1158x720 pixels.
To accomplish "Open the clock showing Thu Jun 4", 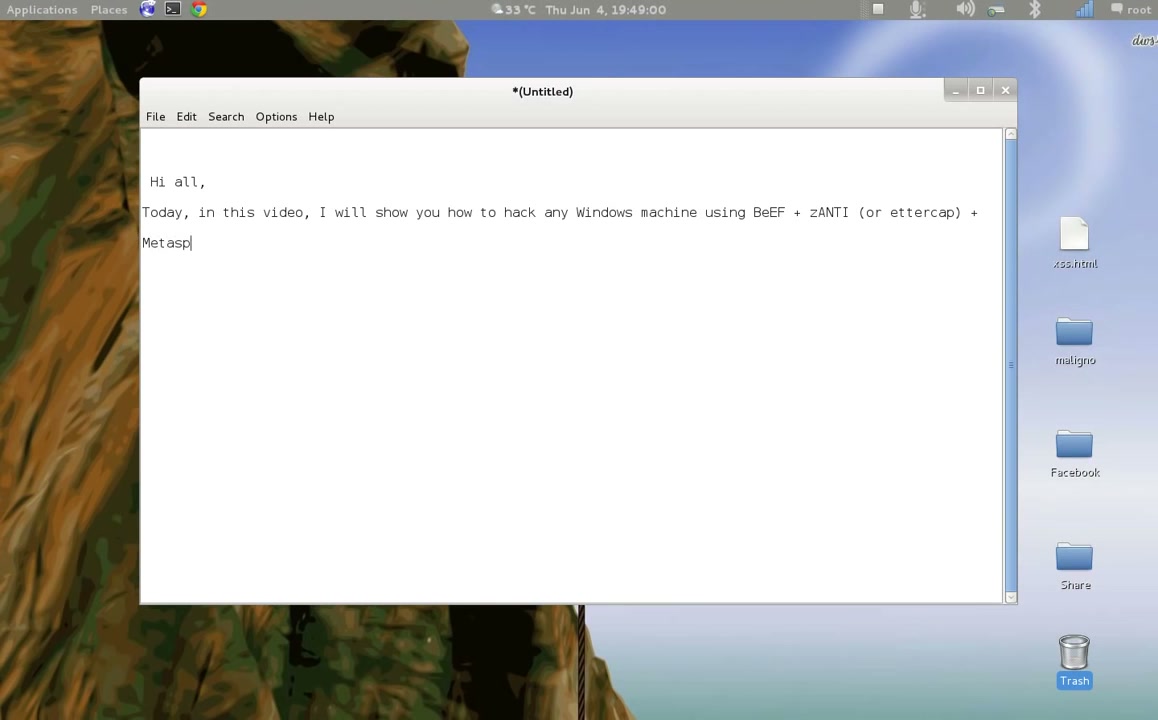I will pyautogui.click(x=606, y=10).
